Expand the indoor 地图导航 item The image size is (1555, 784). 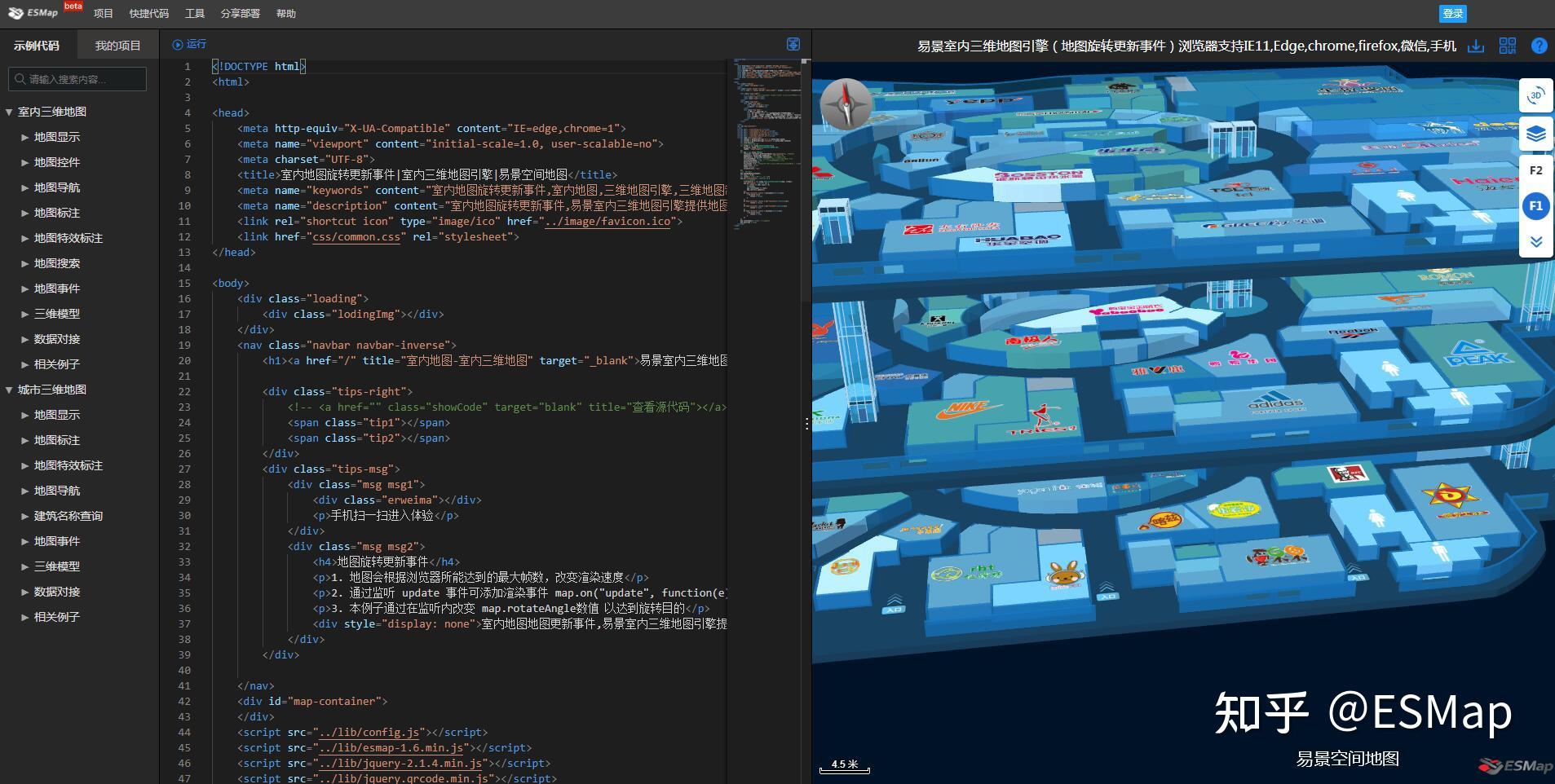click(x=25, y=187)
